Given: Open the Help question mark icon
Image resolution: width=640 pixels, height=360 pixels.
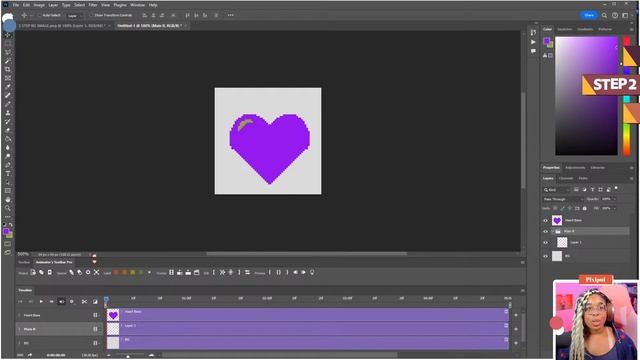Looking at the screenshot, I should tap(615, 16).
